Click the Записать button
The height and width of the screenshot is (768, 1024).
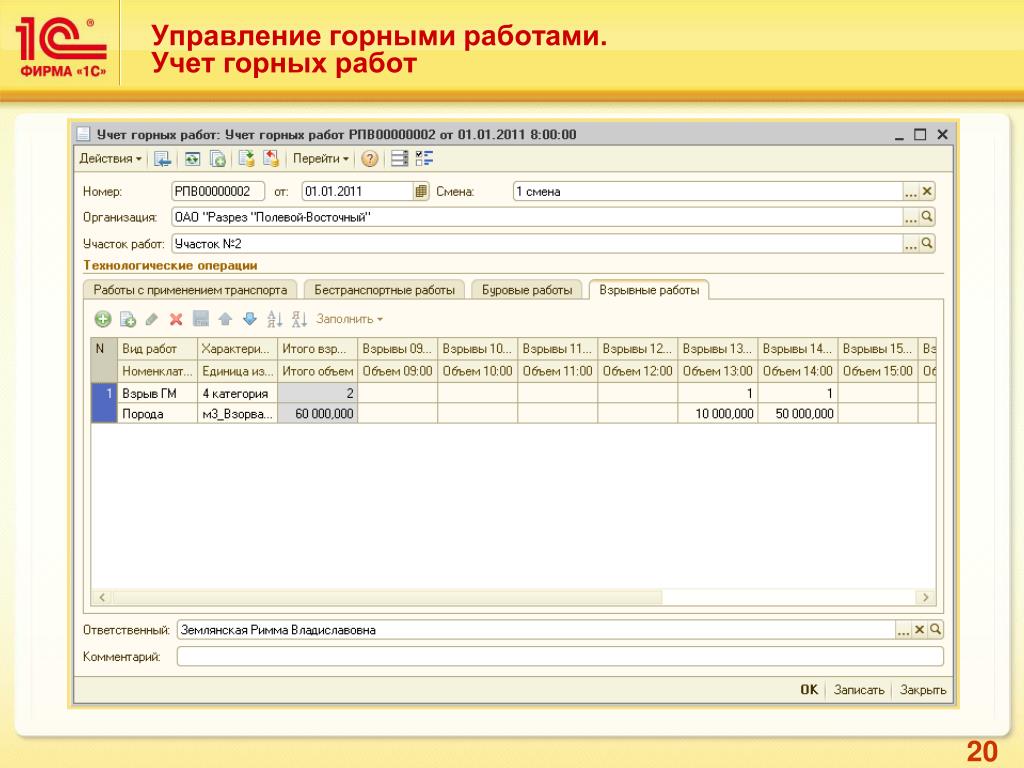[859, 690]
